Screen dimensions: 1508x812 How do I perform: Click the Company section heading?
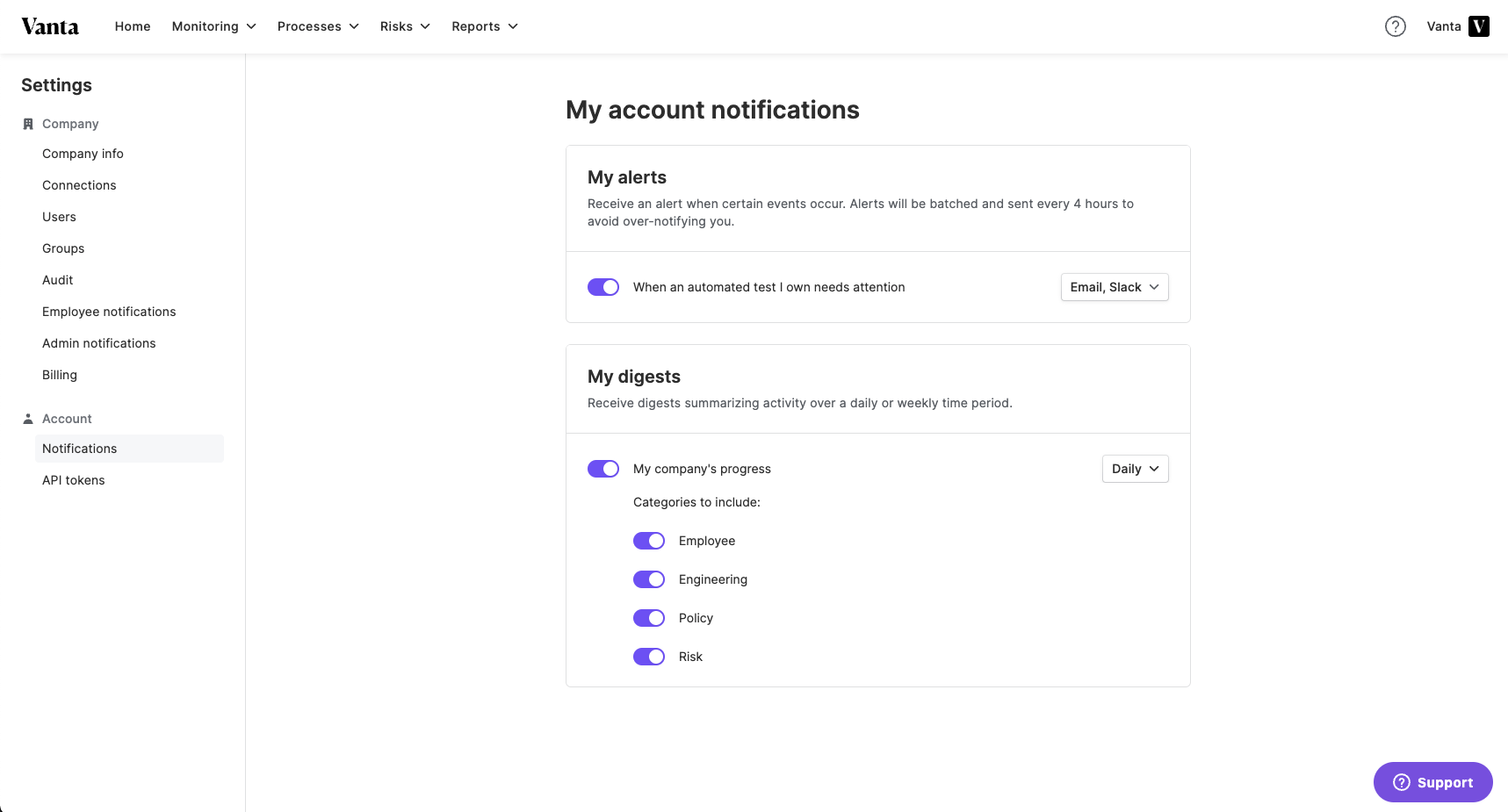tap(70, 124)
